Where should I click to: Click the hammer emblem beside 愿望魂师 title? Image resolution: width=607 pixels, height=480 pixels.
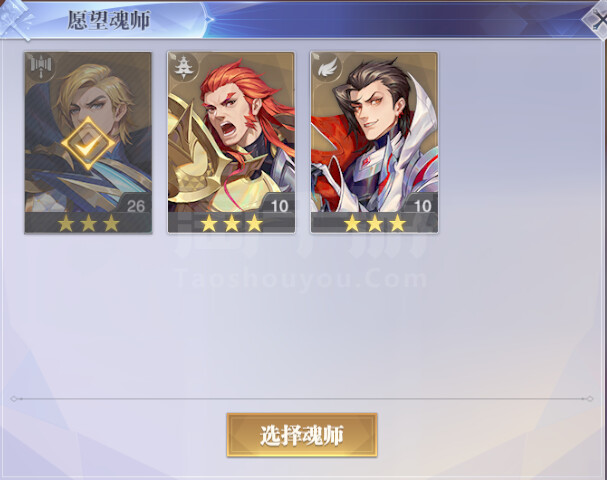click(15, 19)
